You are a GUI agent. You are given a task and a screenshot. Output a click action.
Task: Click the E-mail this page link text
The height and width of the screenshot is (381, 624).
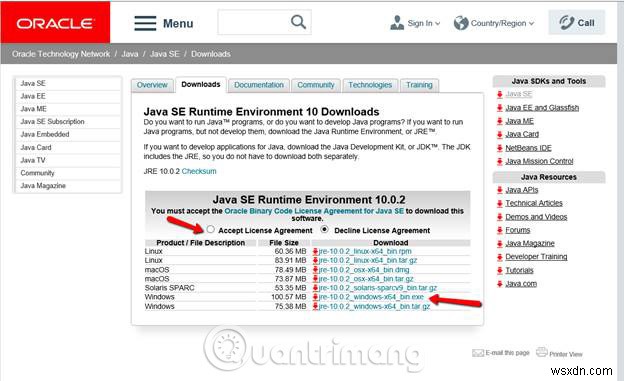[x=507, y=353]
